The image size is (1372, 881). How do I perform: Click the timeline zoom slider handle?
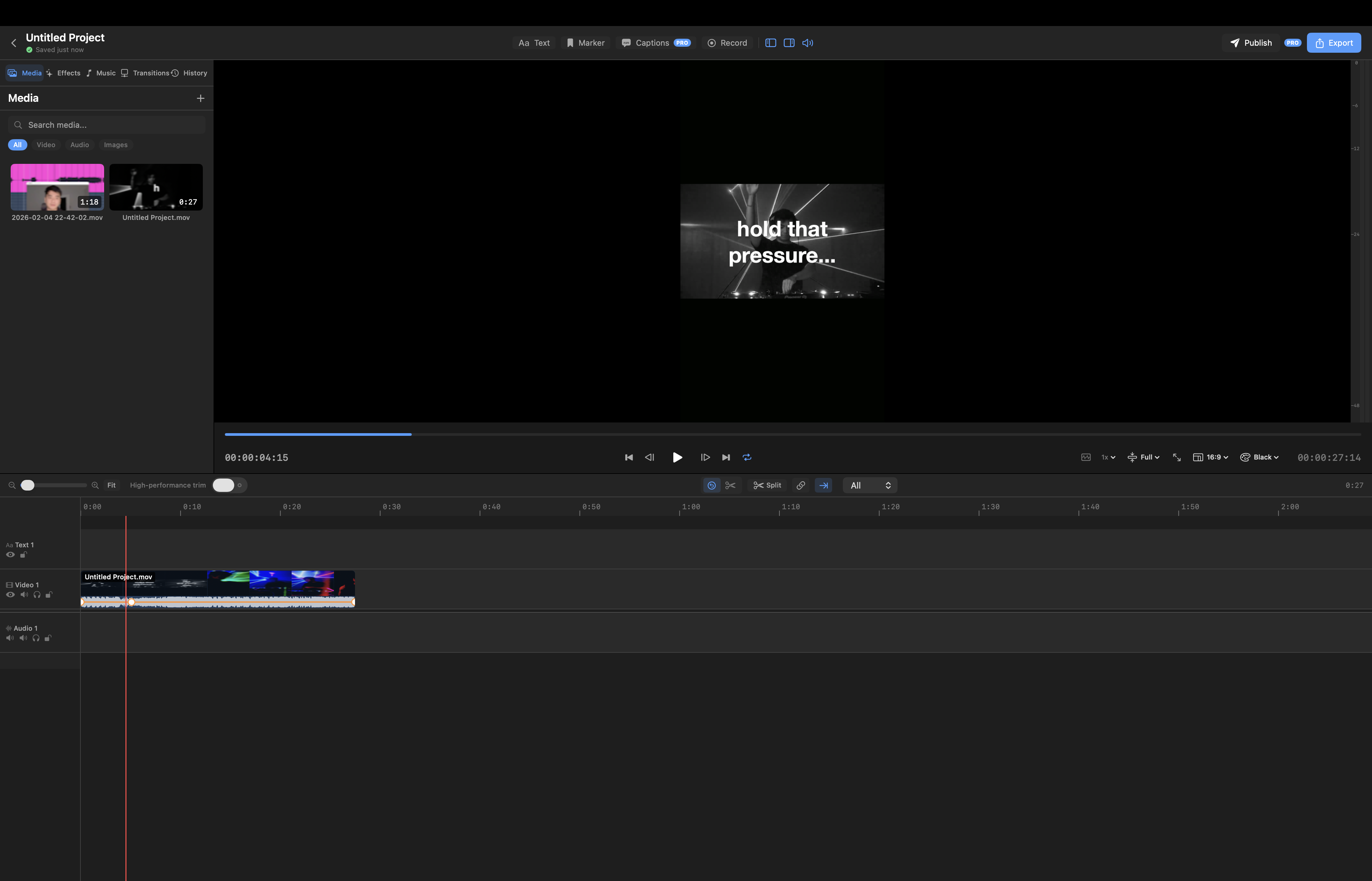point(27,485)
